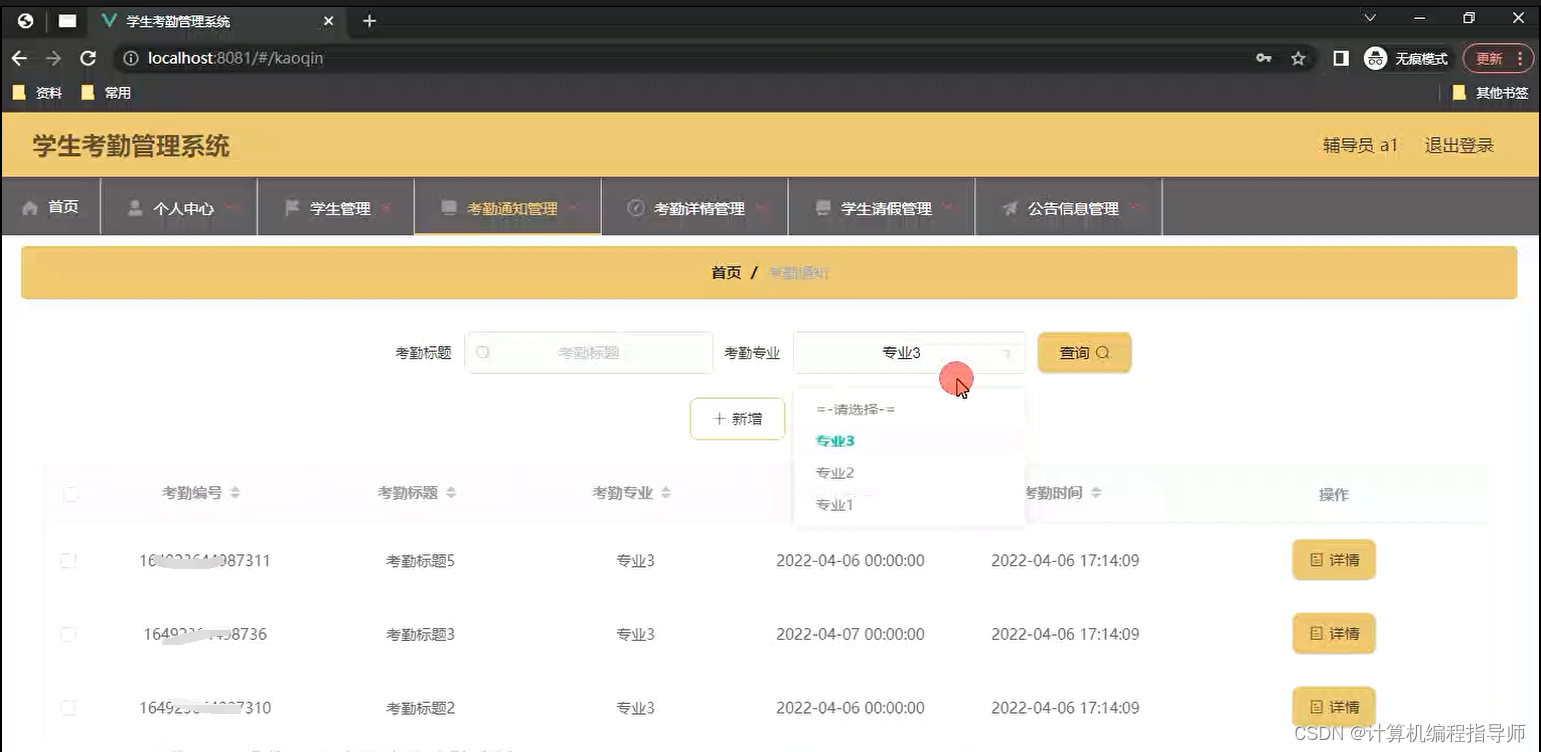This screenshot has height=752, width=1541.
Task: Click the 考勤标题 search input
Action: 589,352
